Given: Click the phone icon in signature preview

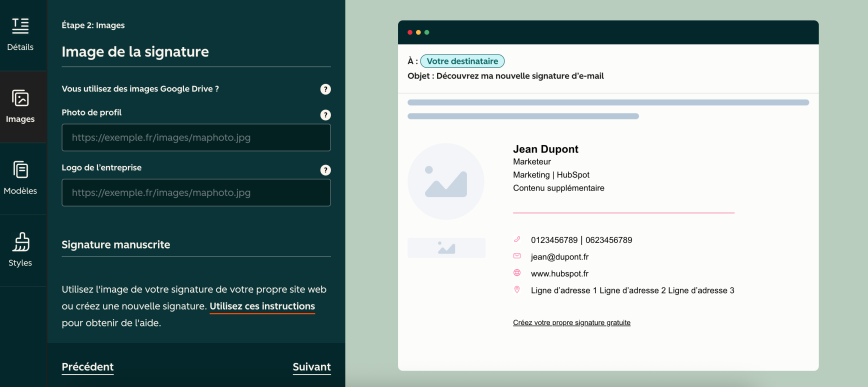Looking at the screenshot, I should pyautogui.click(x=517, y=239).
